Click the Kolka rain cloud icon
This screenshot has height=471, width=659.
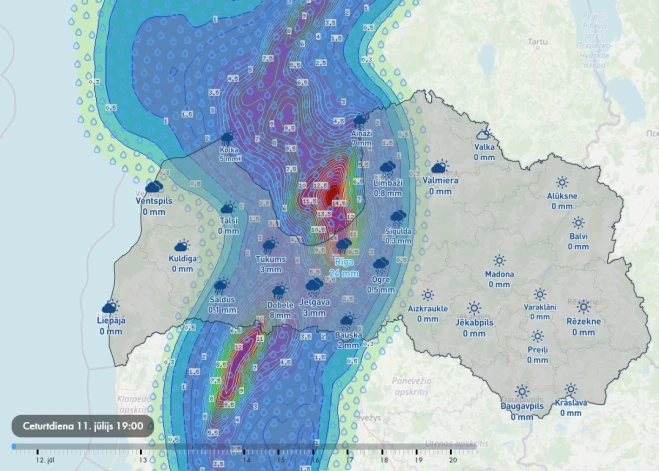click(227, 138)
